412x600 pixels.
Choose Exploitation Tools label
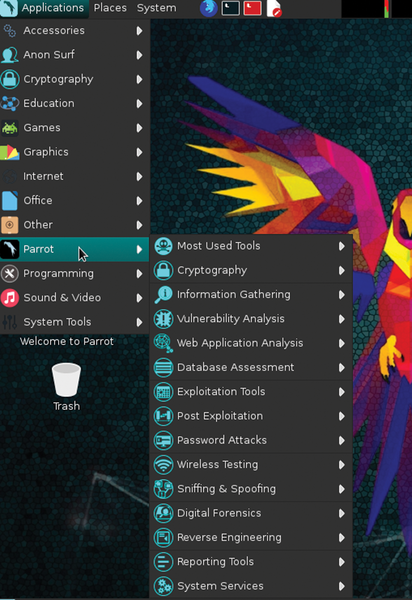(221, 392)
